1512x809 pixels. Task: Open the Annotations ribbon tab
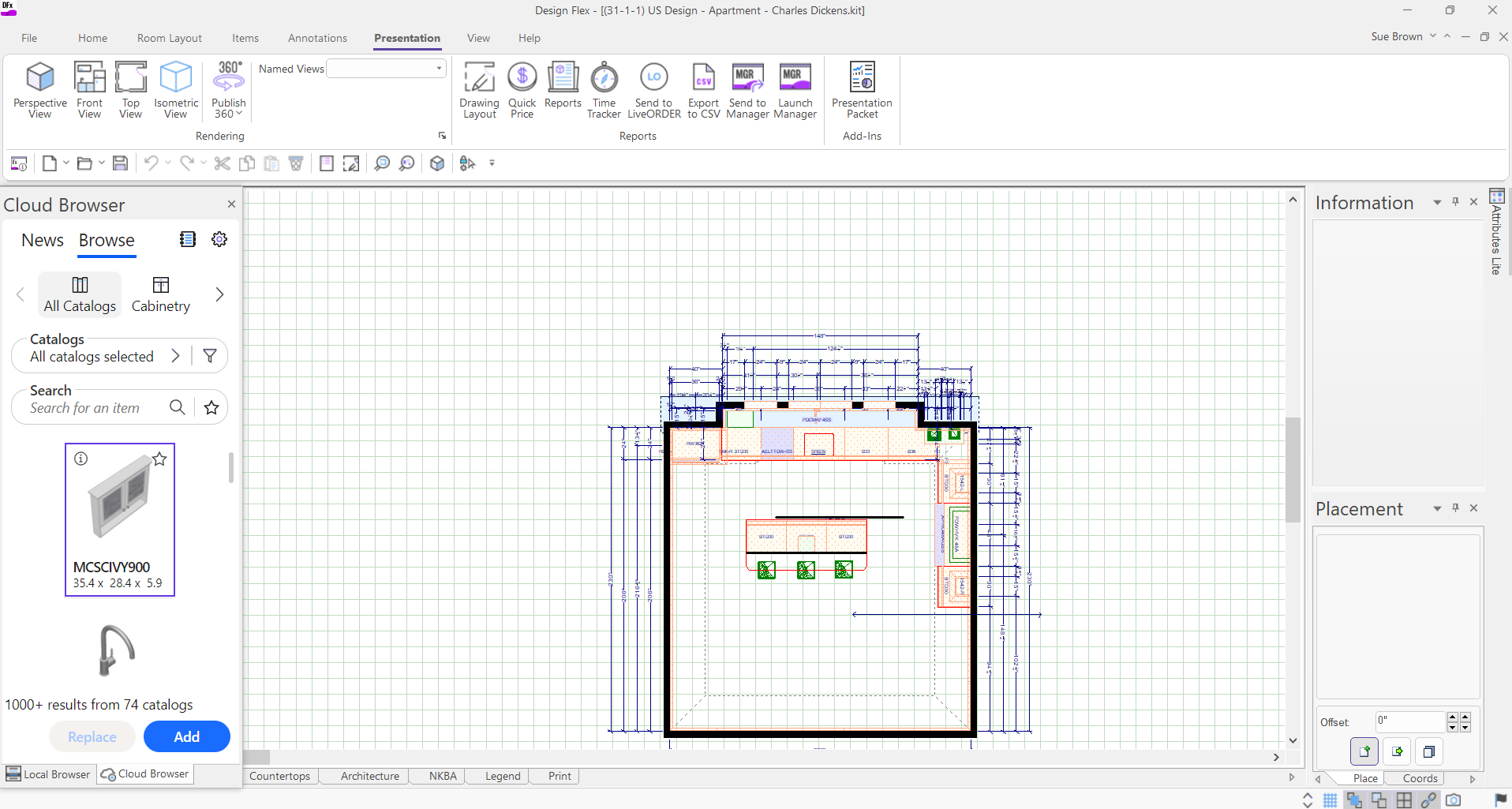pos(317,38)
